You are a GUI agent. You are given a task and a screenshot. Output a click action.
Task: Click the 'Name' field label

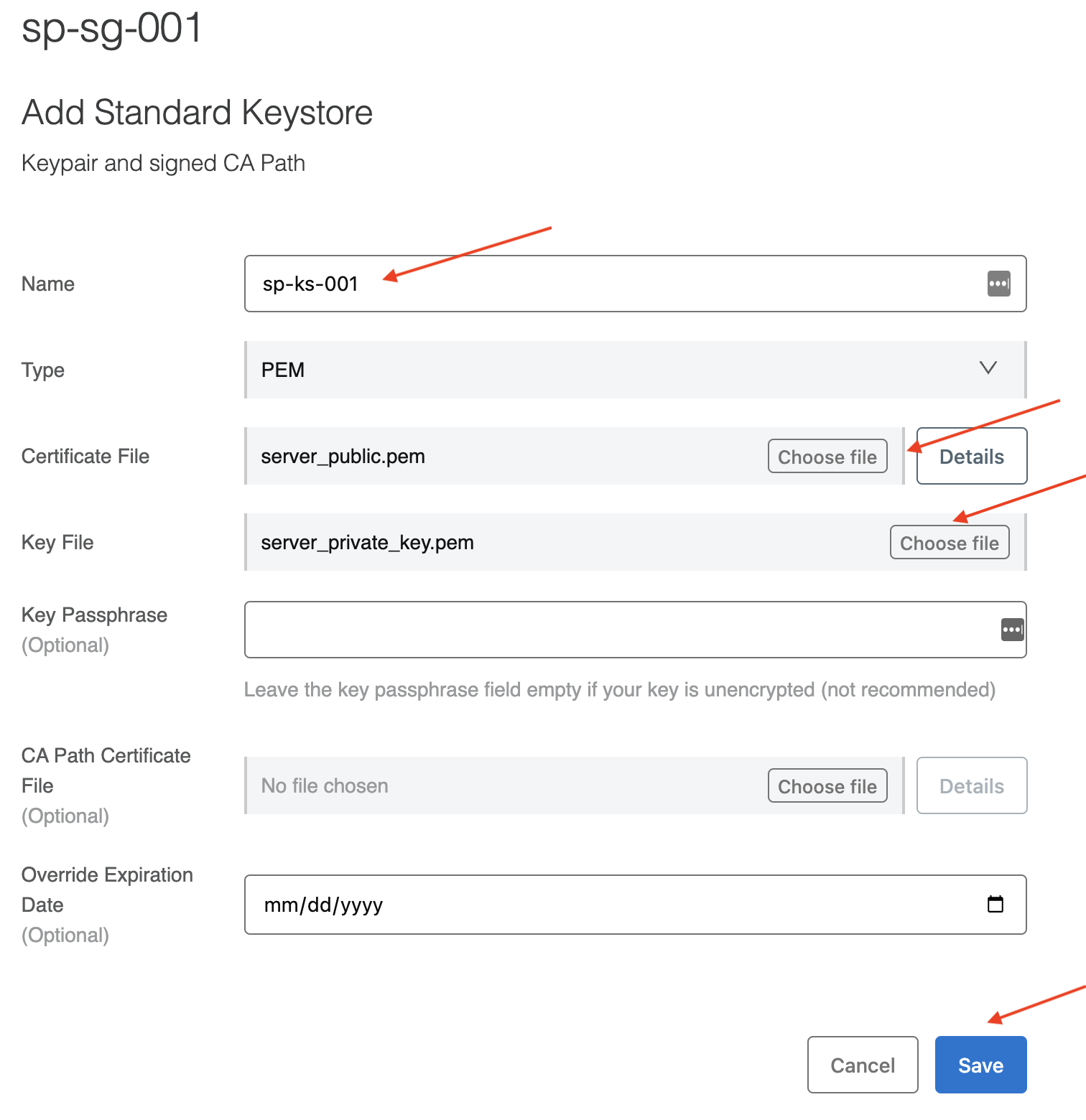(x=48, y=284)
